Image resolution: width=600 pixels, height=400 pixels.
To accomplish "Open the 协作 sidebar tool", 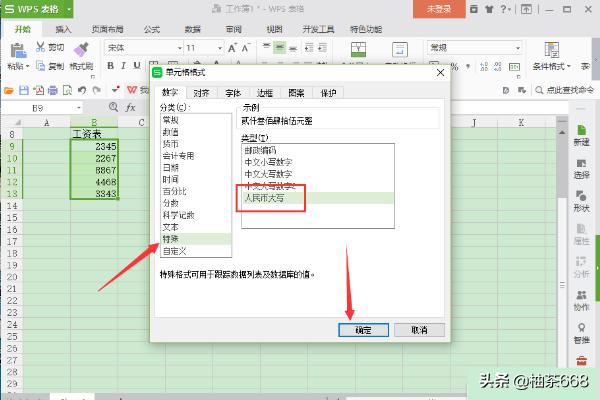I will (581, 299).
